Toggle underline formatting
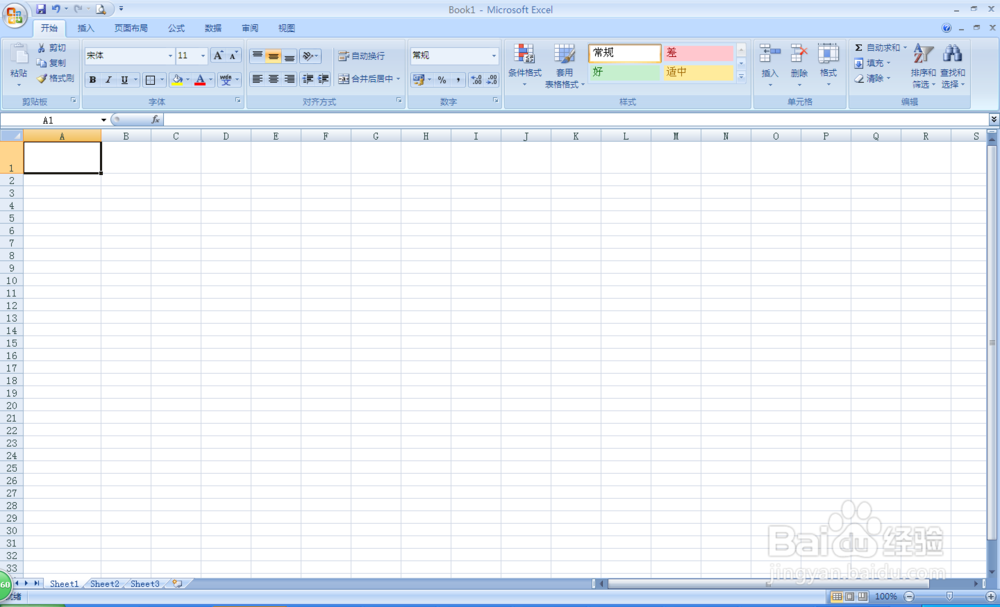The width and height of the screenshot is (1000, 607). pos(124,80)
